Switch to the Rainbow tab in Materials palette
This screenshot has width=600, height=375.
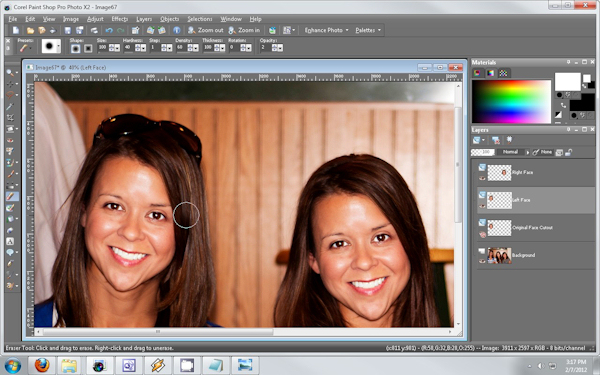[490, 73]
